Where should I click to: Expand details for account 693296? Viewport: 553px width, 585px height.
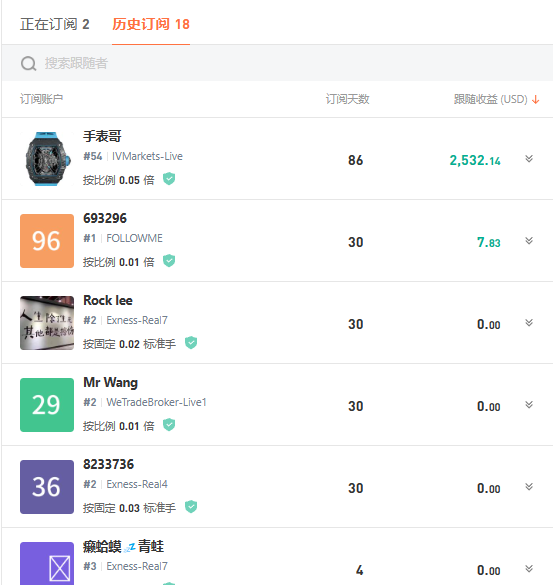[529, 241]
